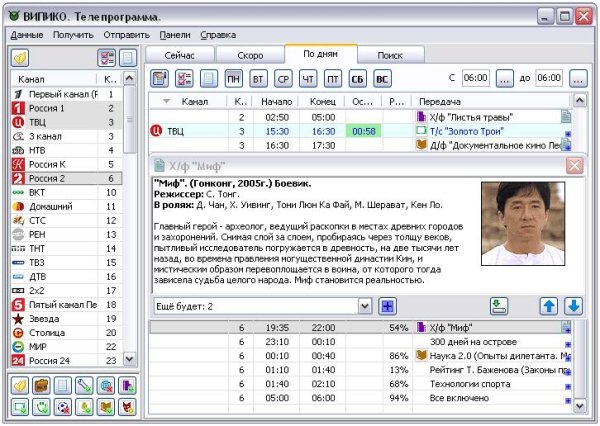Click Jackie Chan photo thumbnail
This screenshot has width=600, height=426.
click(523, 224)
